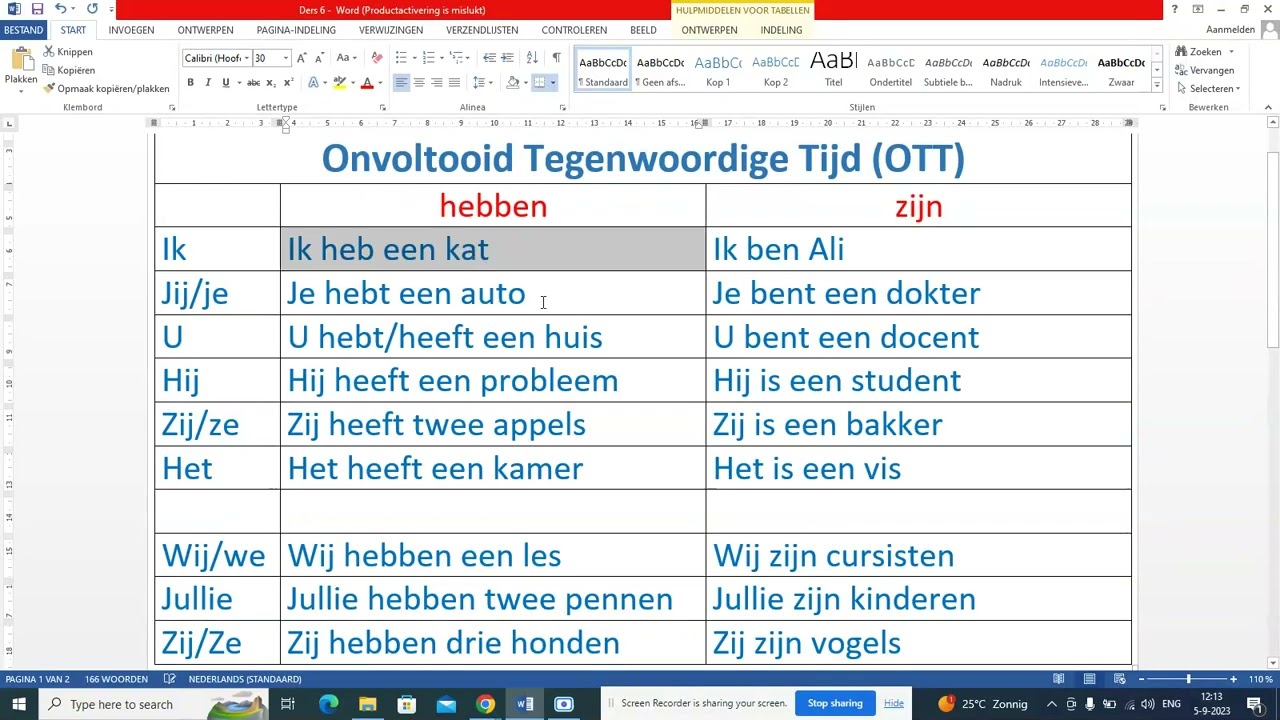Toggle superscript formatting
This screenshot has width=1280, height=720.
click(289, 82)
